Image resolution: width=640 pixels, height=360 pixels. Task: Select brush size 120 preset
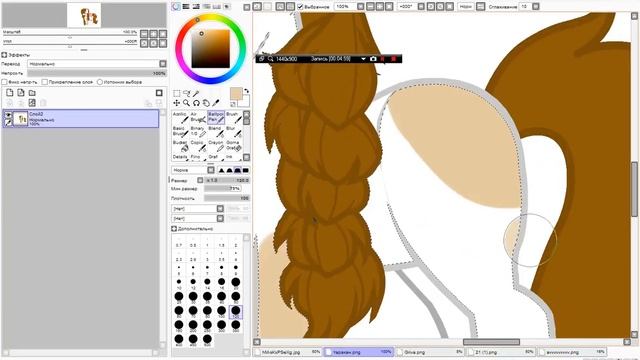click(x=236, y=311)
